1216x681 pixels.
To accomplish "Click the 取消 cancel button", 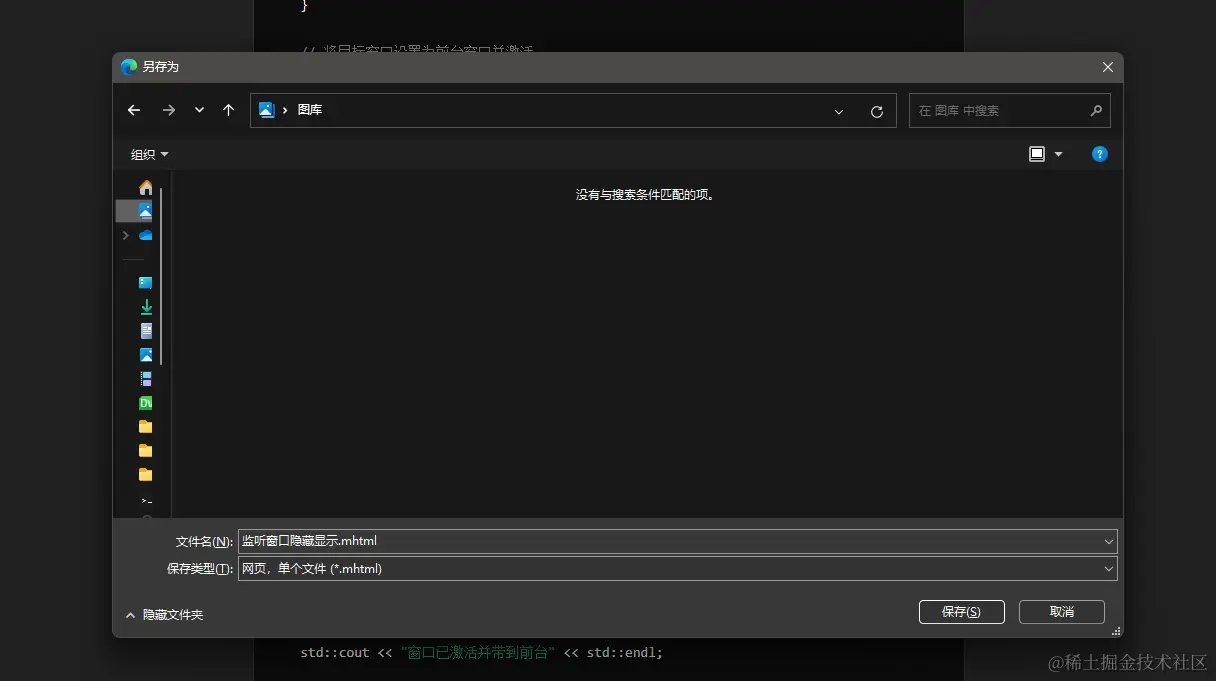I will pyautogui.click(x=1062, y=612).
